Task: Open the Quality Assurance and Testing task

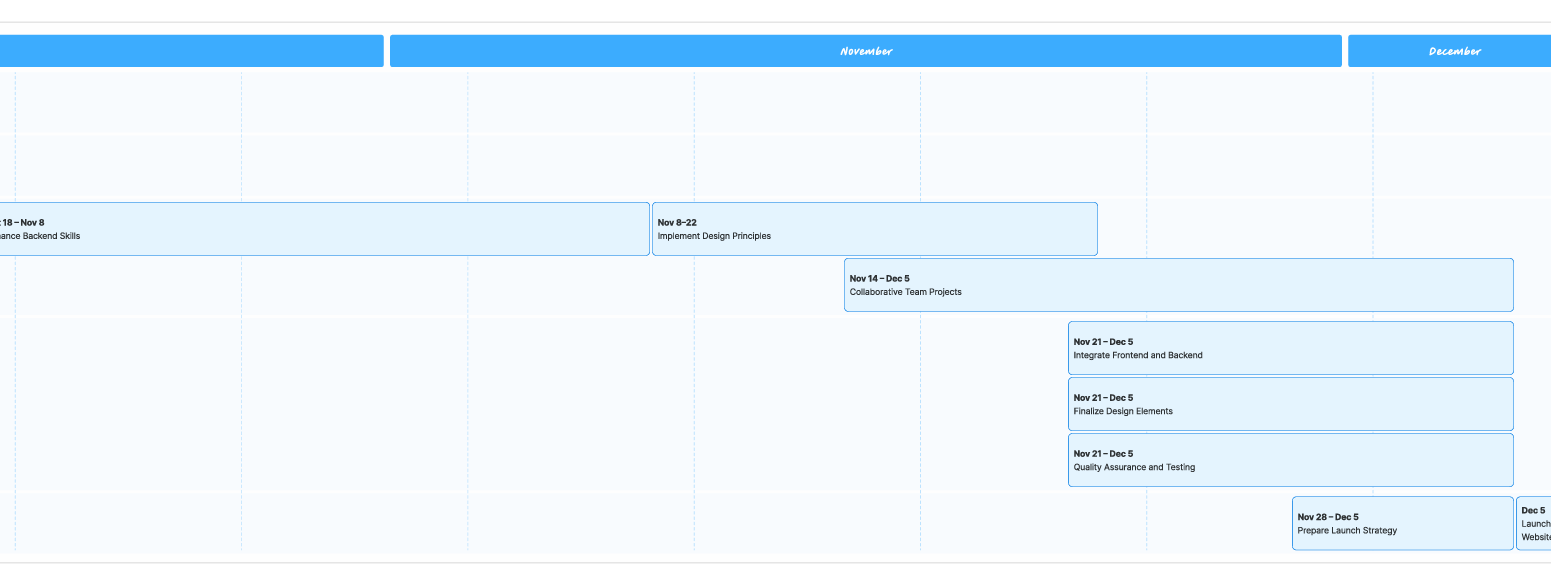Action: tap(1291, 460)
